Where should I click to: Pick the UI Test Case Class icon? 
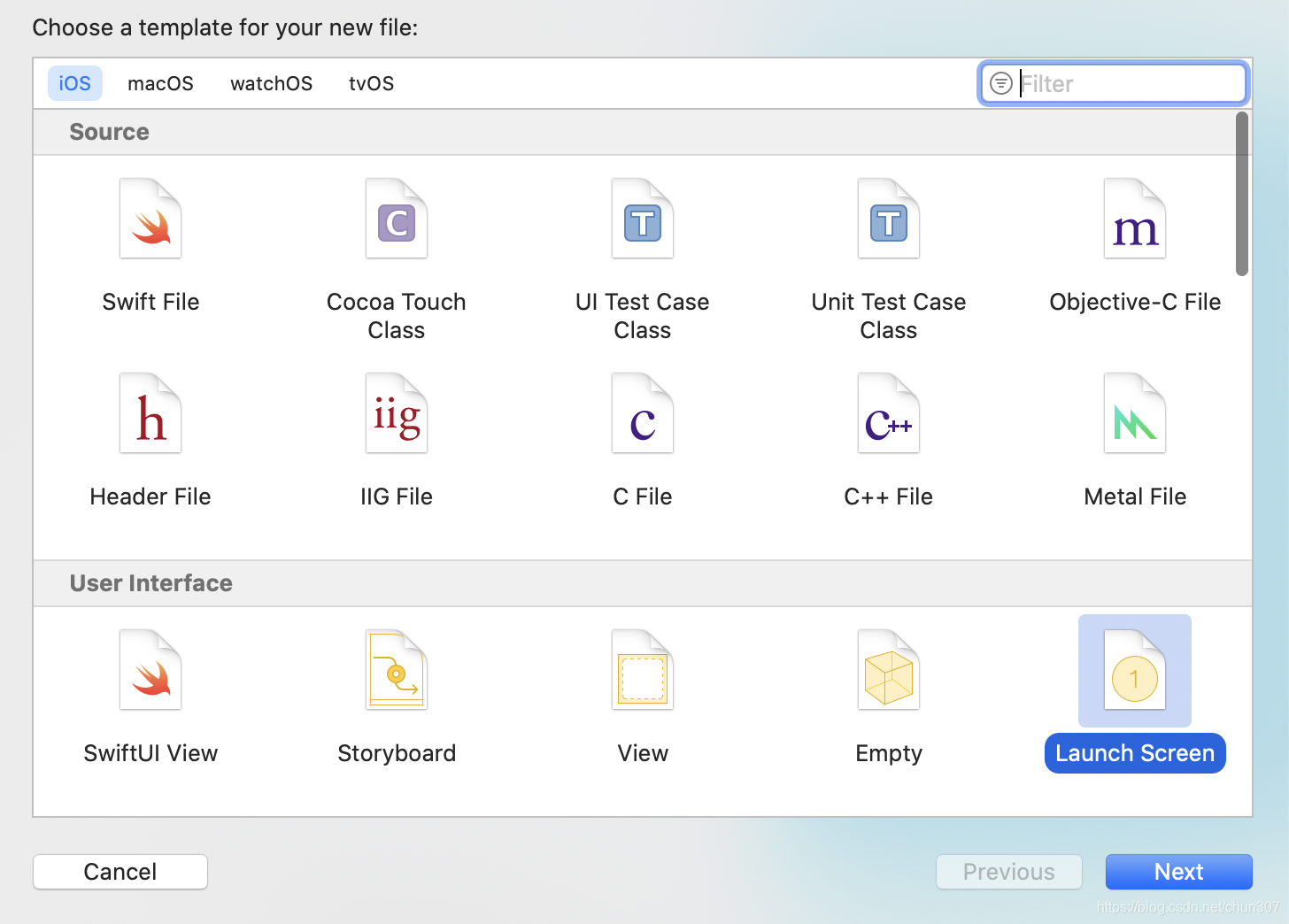point(643,219)
